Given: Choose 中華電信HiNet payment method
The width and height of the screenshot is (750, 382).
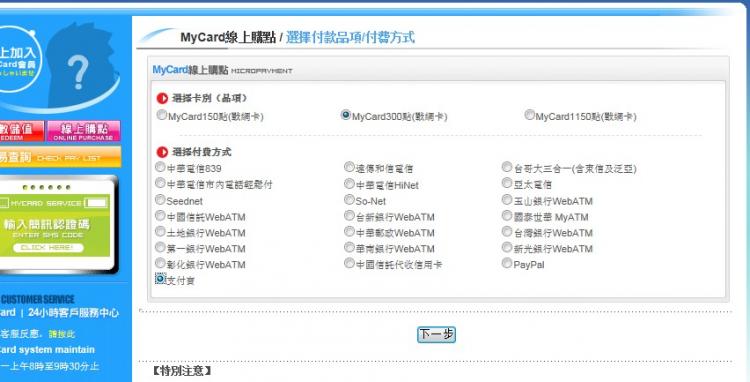Looking at the screenshot, I should pyautogui.click(x=349, y=184).
